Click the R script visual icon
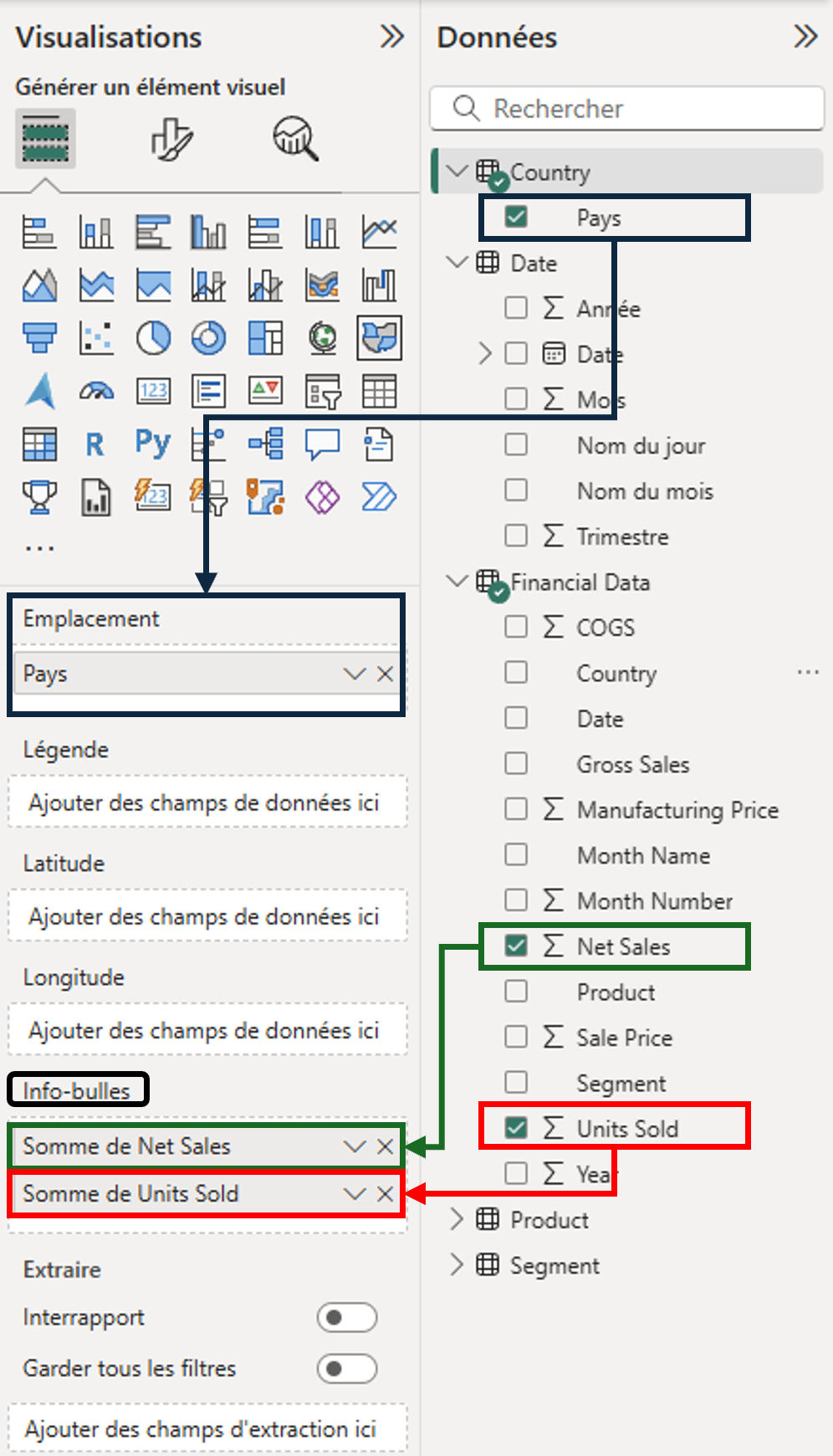The image size is (833, 1456). click(95, 444)
